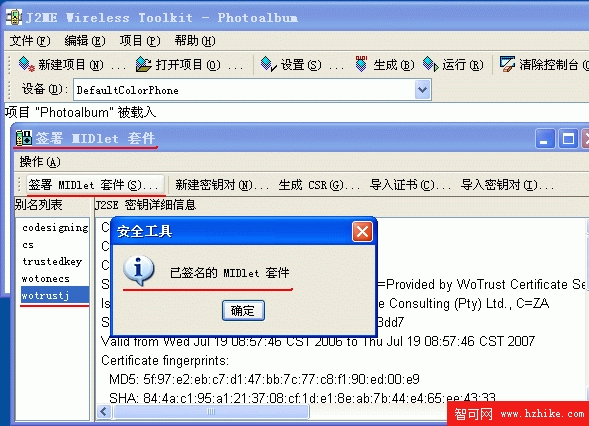Select the codesigning alias in the list
This screenshot has width=589, height=426.
pos(55,228)
